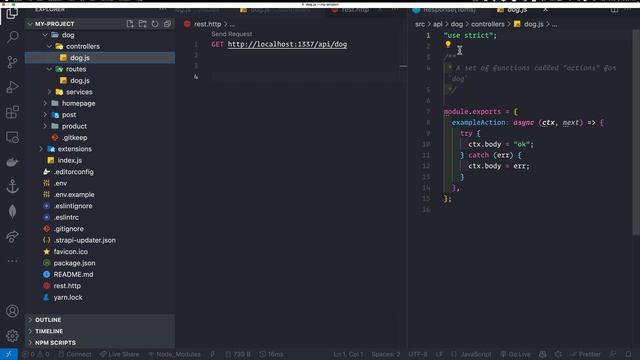The image size is (640, 360).
Task: Open package.json file
Action: coord(100,263)
